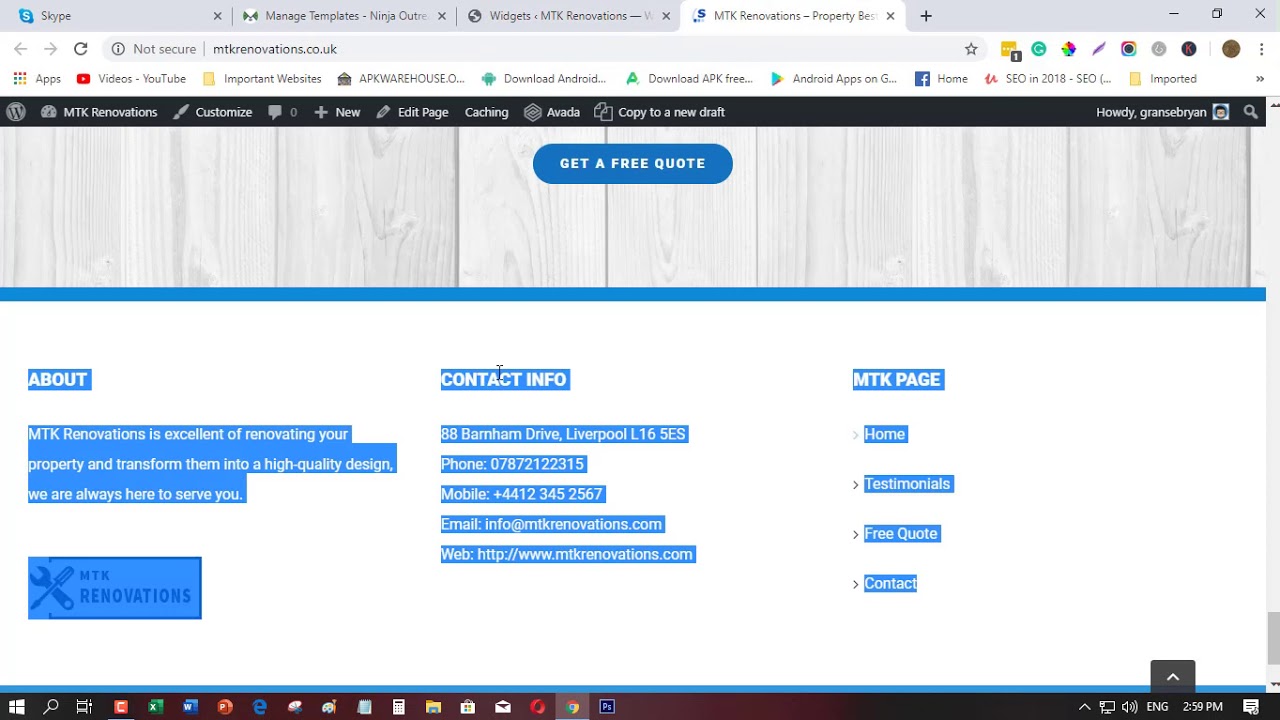Open the SEO in 2018 bookmark
This screenshot has width=1280, height=720.
point(1047,79)
